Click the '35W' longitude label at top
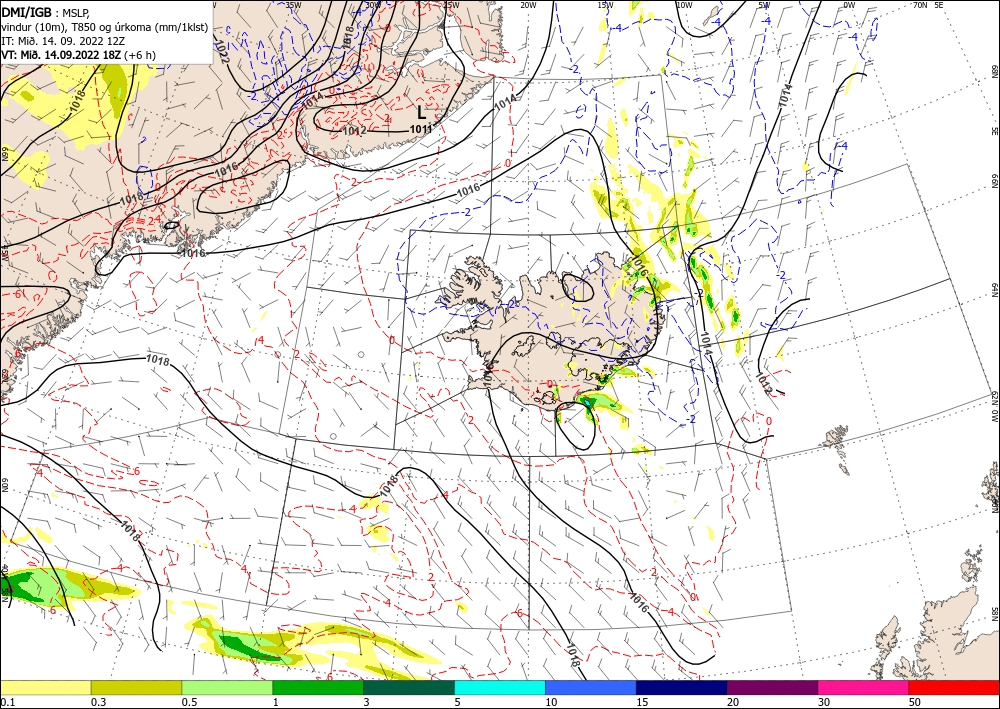This screenshot has height=709, width=1000. [293, 5]
